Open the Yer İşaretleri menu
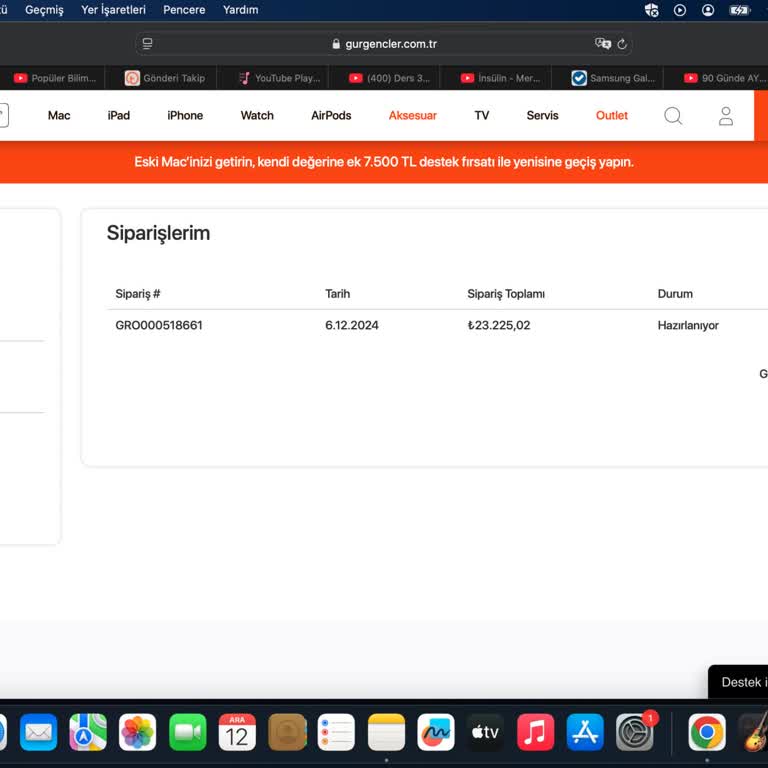This screenshot has width=768, height=768. pos(113,10)
